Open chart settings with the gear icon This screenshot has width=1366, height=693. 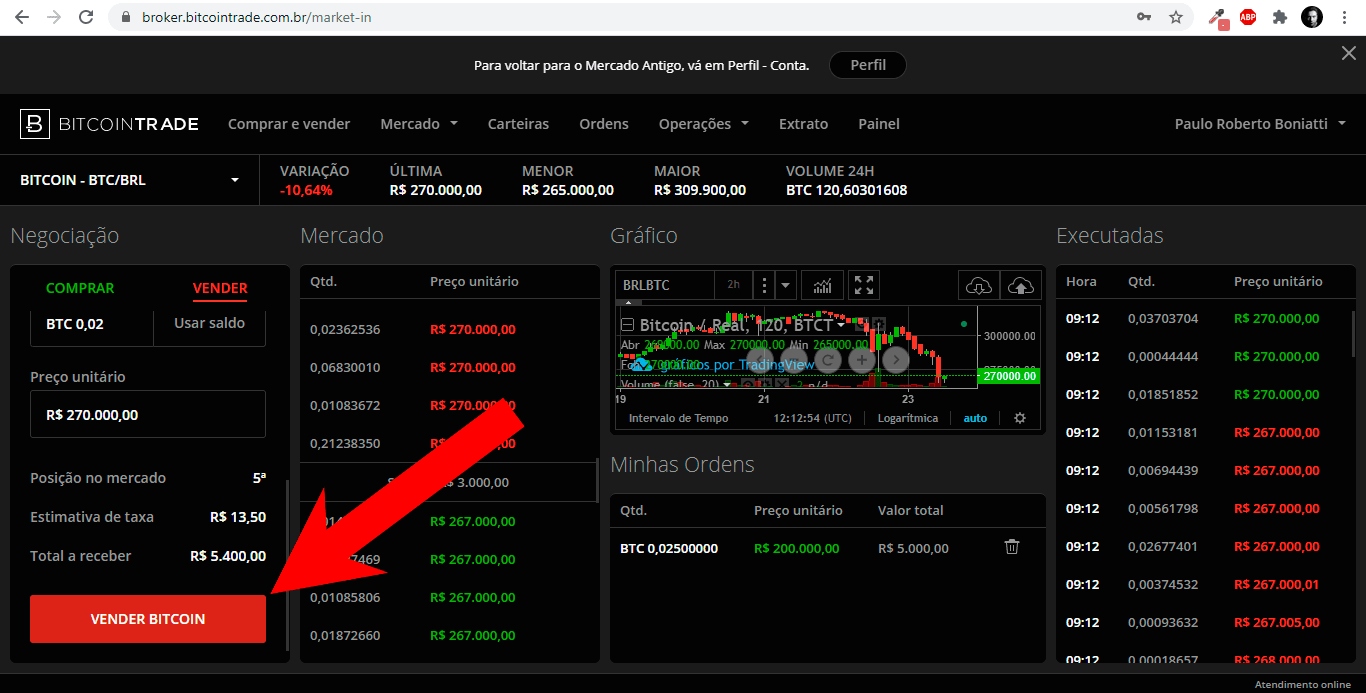1020,418
